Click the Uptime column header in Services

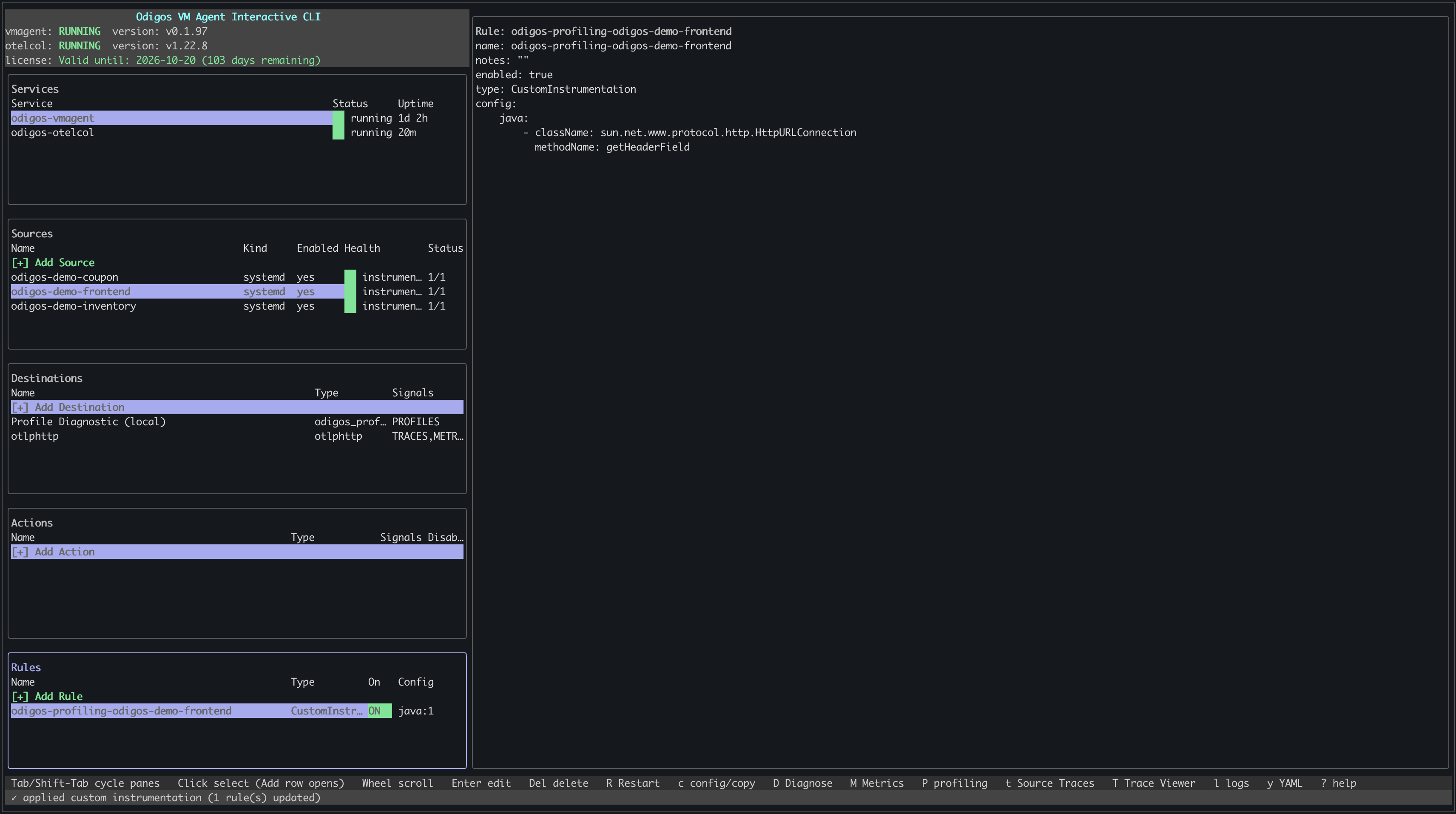[x=415, y=104]
